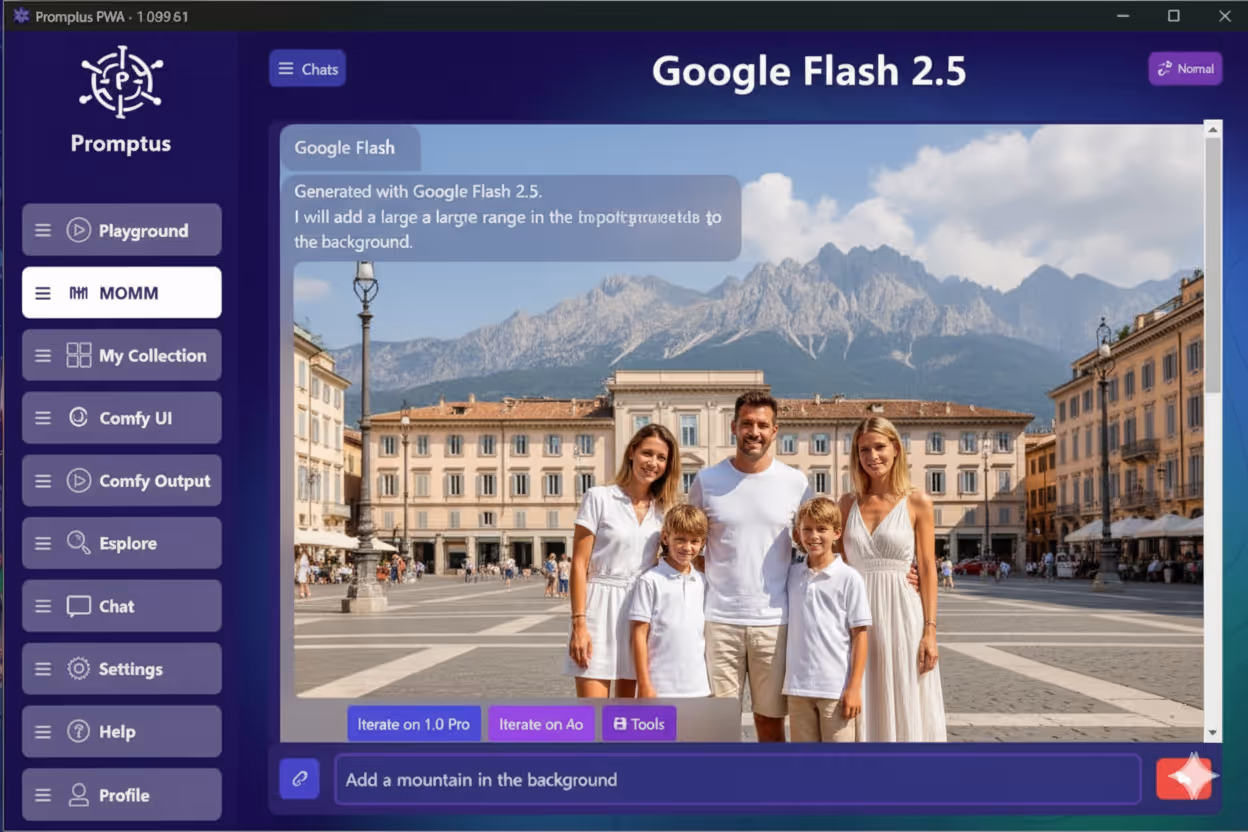Image resolution: width=1248 pixels, height=832 pixels.
Task: Click the generated family photo image
Action: pyautogui.click(x=748, y=480)
